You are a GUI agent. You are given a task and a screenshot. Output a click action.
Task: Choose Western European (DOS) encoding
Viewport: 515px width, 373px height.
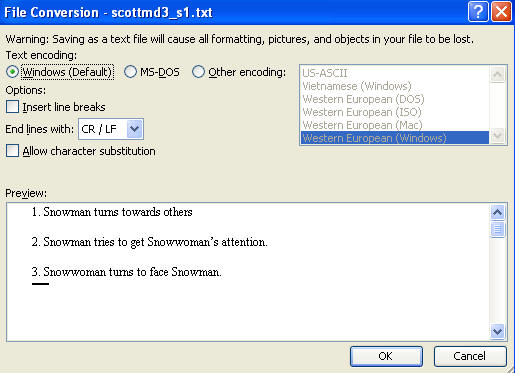click(x=395, y=99)
